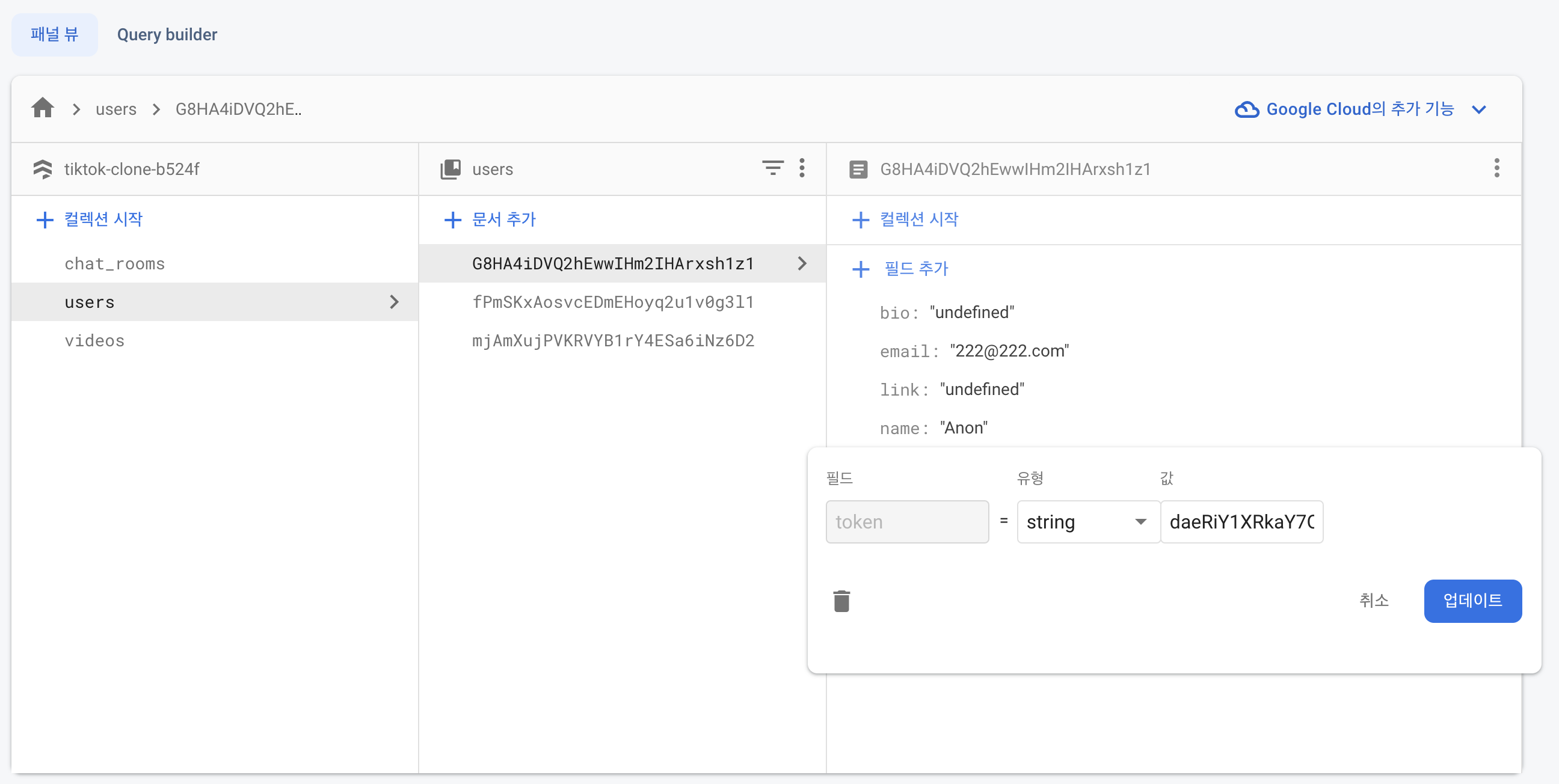The height and width of the screenshot is (784, 1559).
Task: Open the videos collection
Action: pos(94,340)
